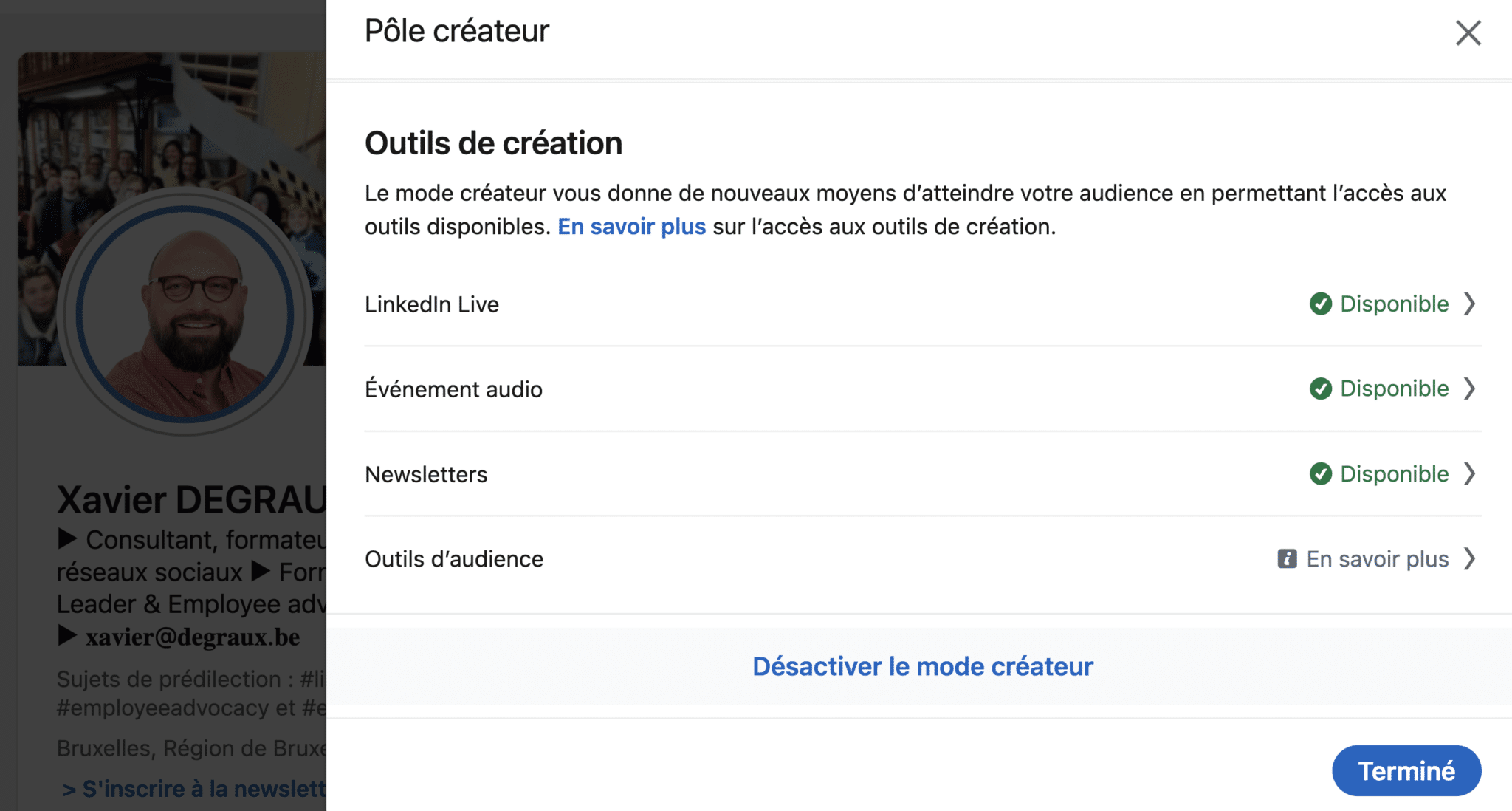This screenshot has width=1512, height=811.
Task: Click Xavier DEGRAU profile name in background
Action: point(191,500)
